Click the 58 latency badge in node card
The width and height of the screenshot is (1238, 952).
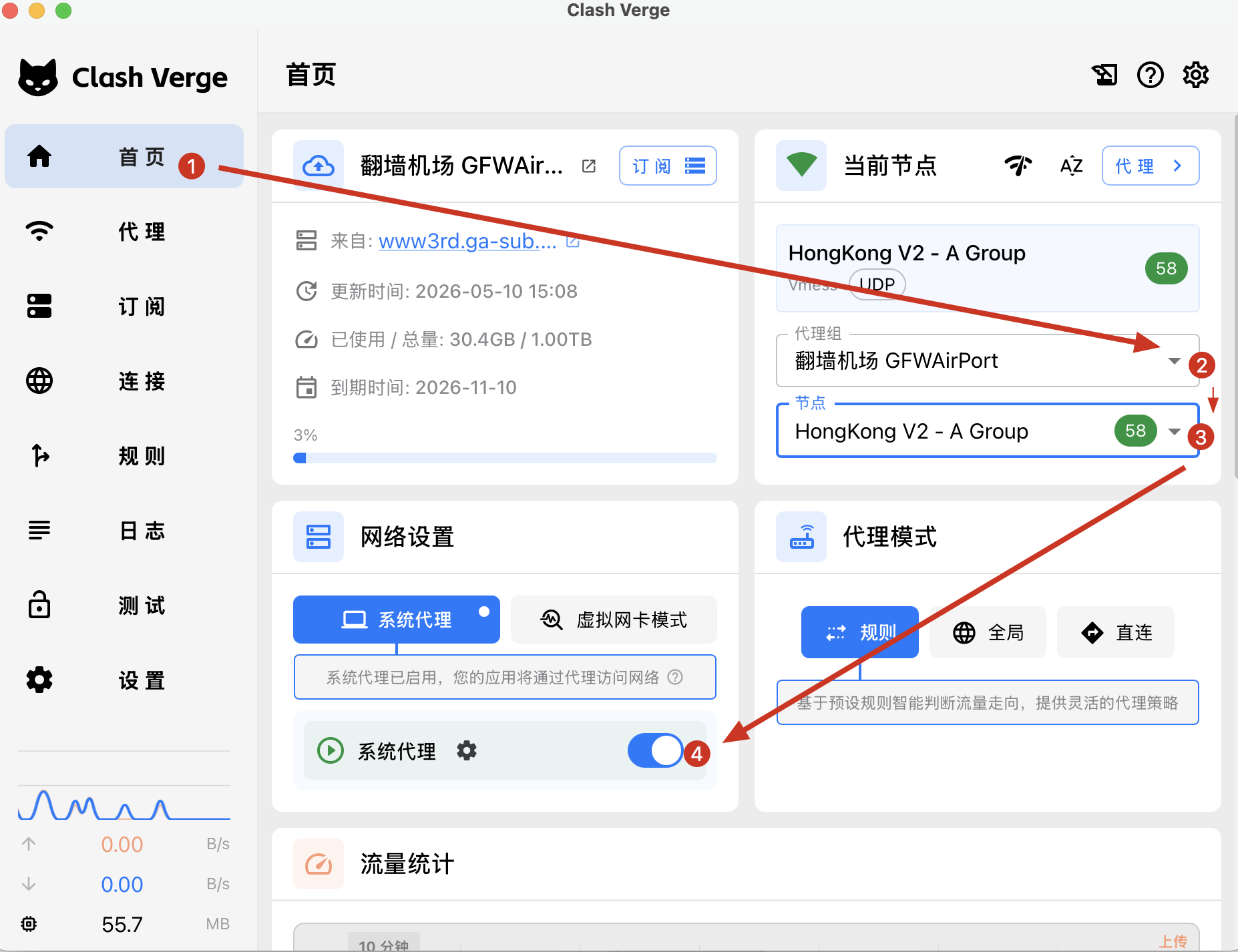pyautogui.click(x=1166, y=268)
